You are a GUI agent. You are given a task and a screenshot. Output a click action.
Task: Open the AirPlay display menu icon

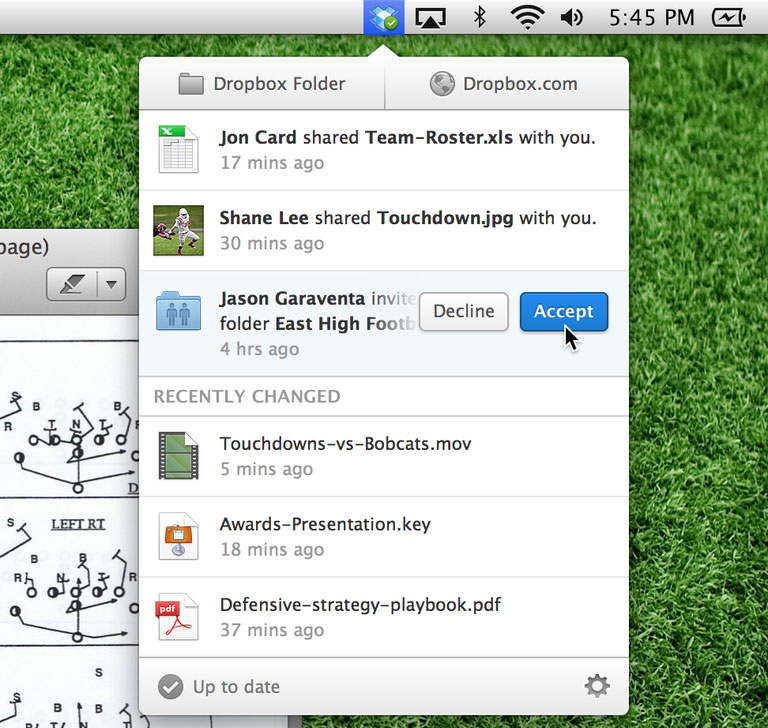coord(431,18)
